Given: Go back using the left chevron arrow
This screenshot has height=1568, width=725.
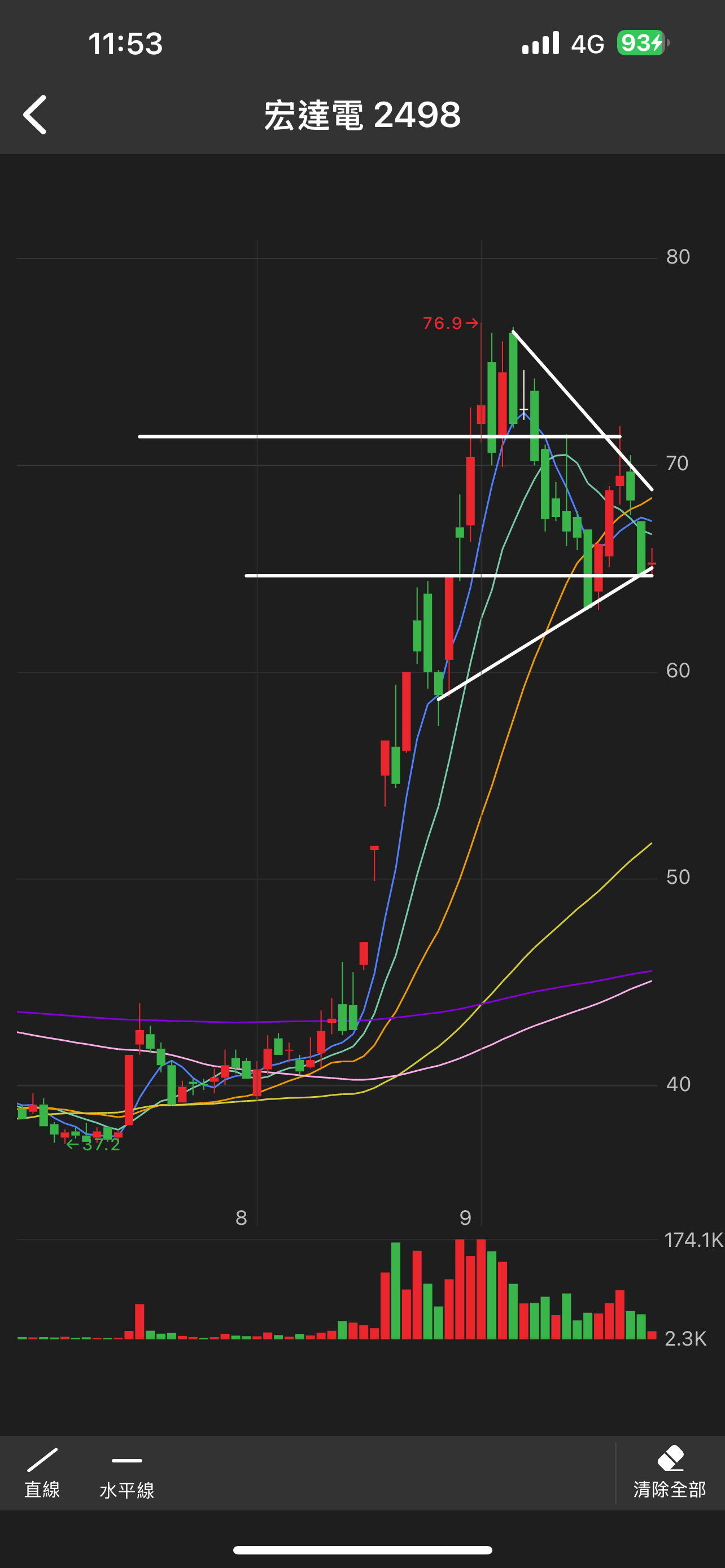Looking at the screenshot, I should coord(34,115).
